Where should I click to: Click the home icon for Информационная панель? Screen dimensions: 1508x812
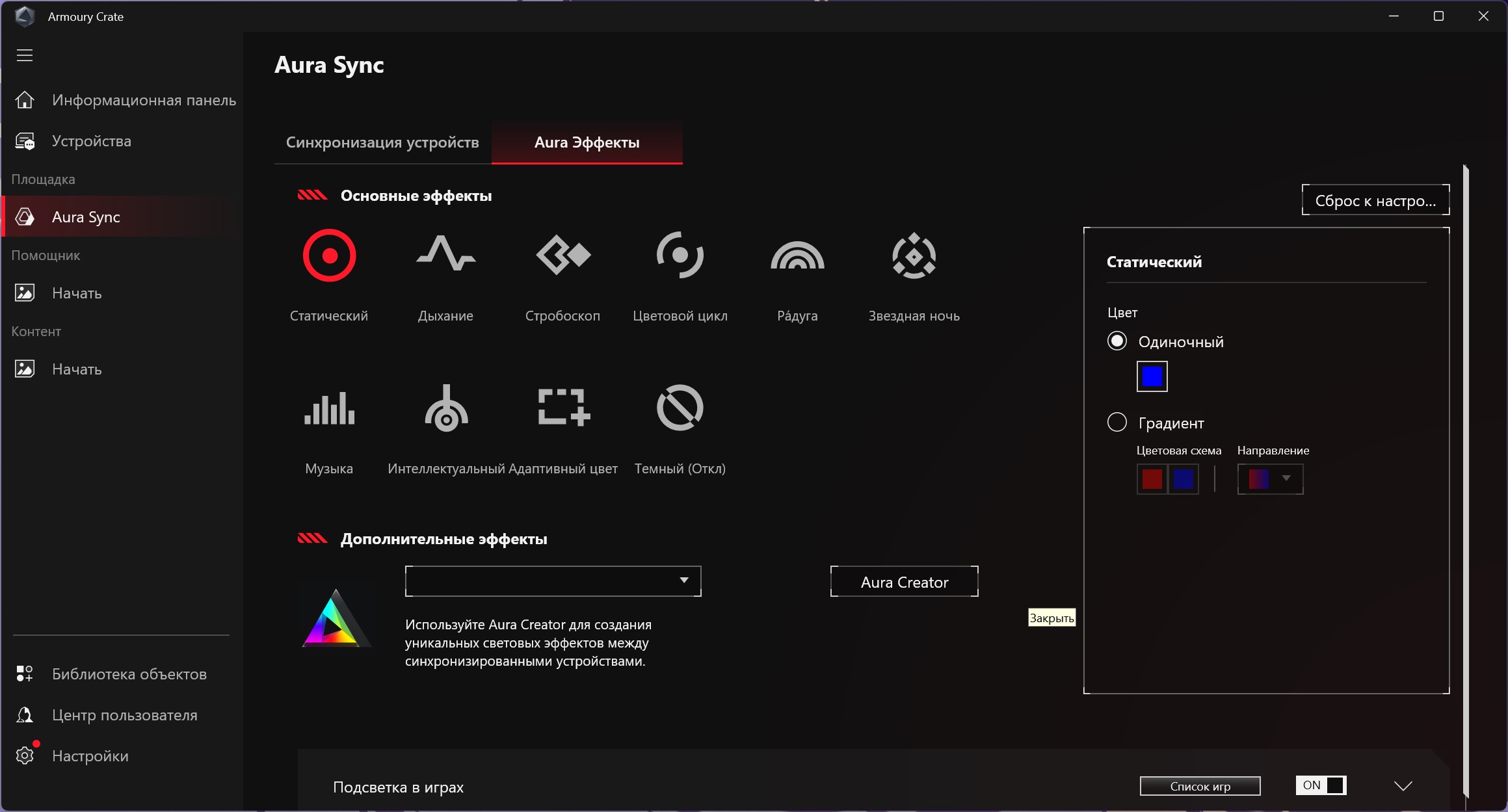pos(25,100)
